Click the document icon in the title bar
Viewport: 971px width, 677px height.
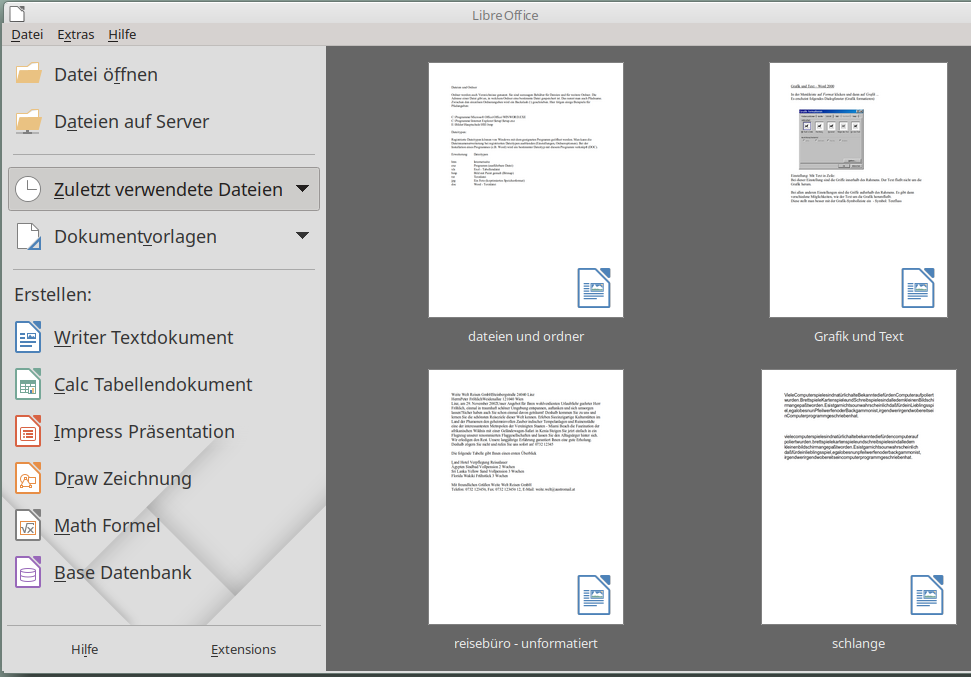[x=17, y=14]
